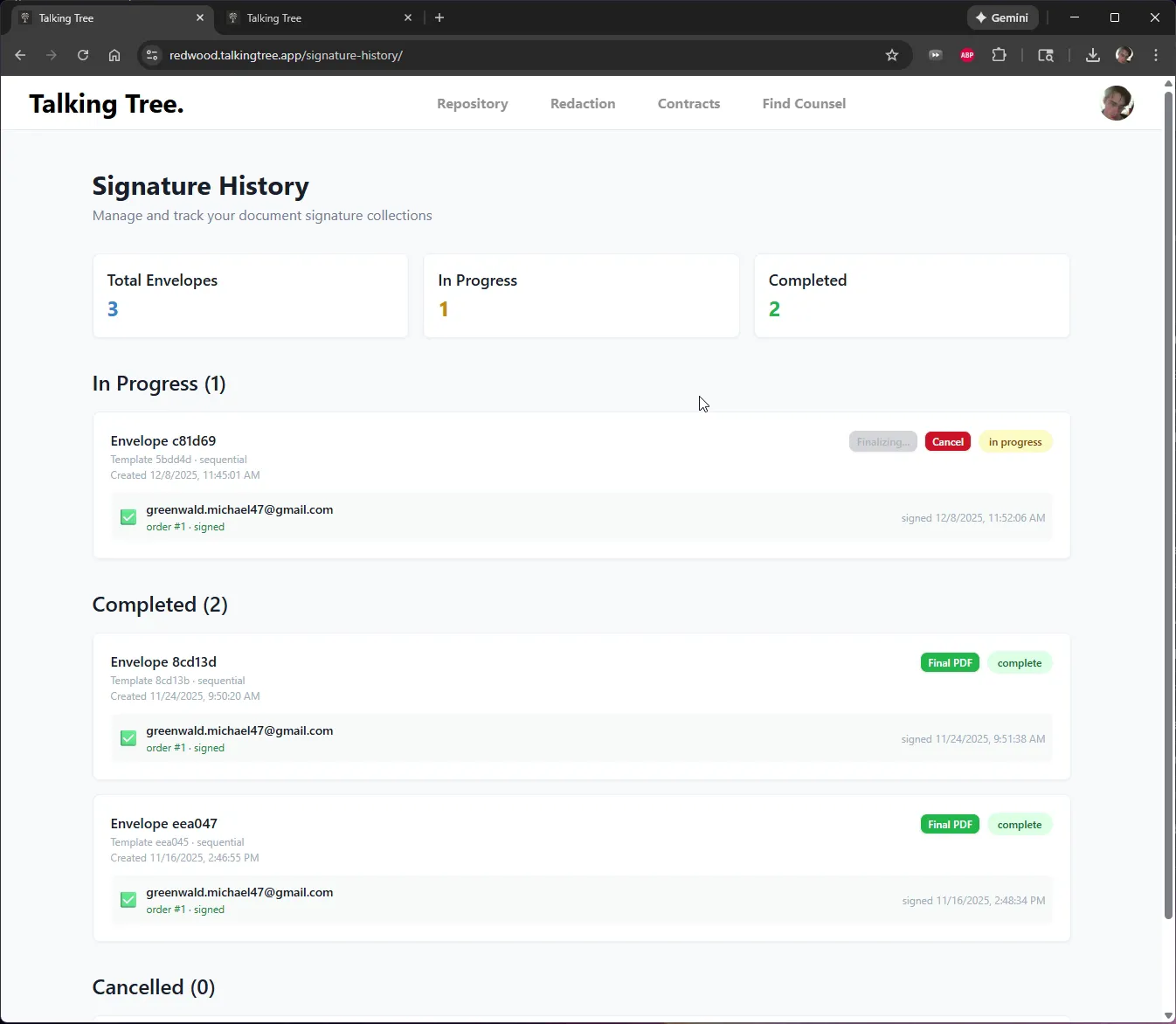
Task: Open the Find Counsel nav item
Action: 804,103
